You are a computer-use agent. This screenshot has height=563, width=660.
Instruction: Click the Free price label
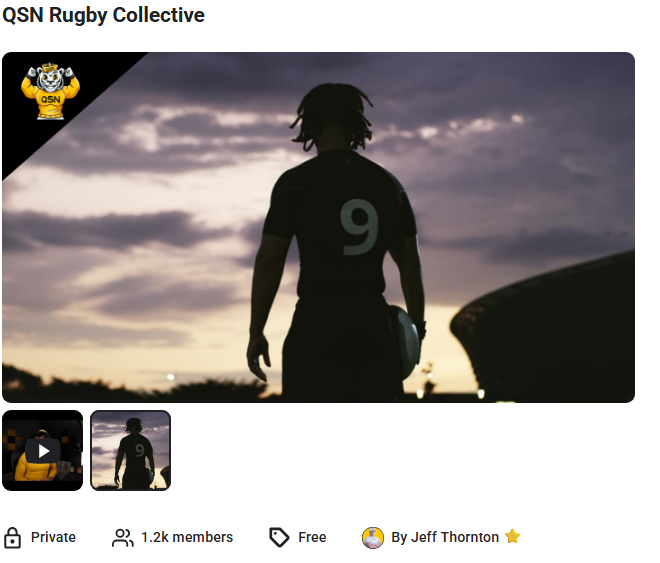[x=312, y=537]
